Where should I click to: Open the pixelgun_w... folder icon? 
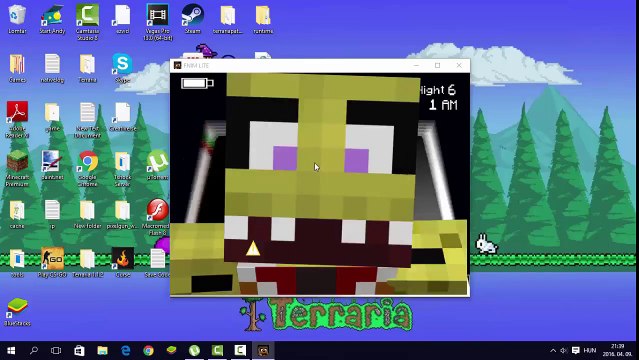(122, 214)
